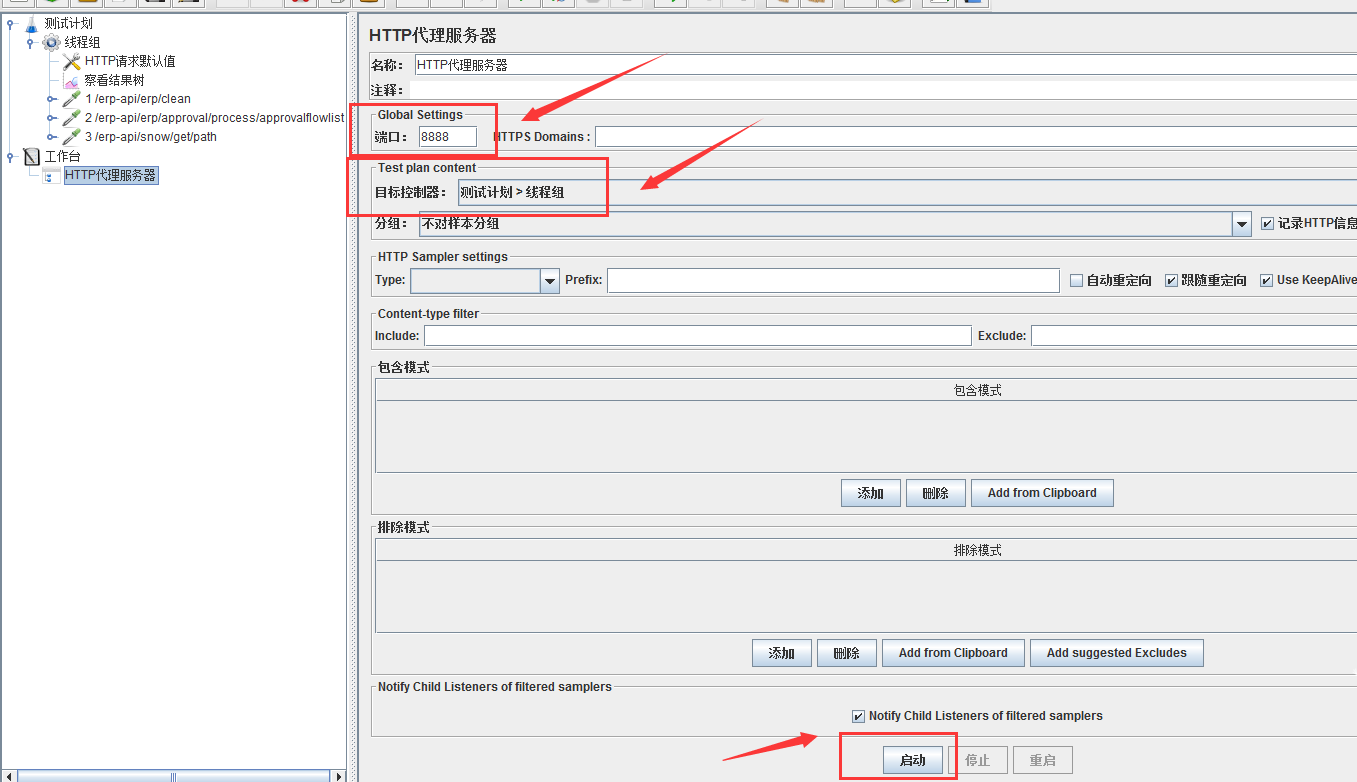The width and height of the screenshot is (1357, 782).
Task: Expand the 2 approvalflowlist request node
Action: 51,118
